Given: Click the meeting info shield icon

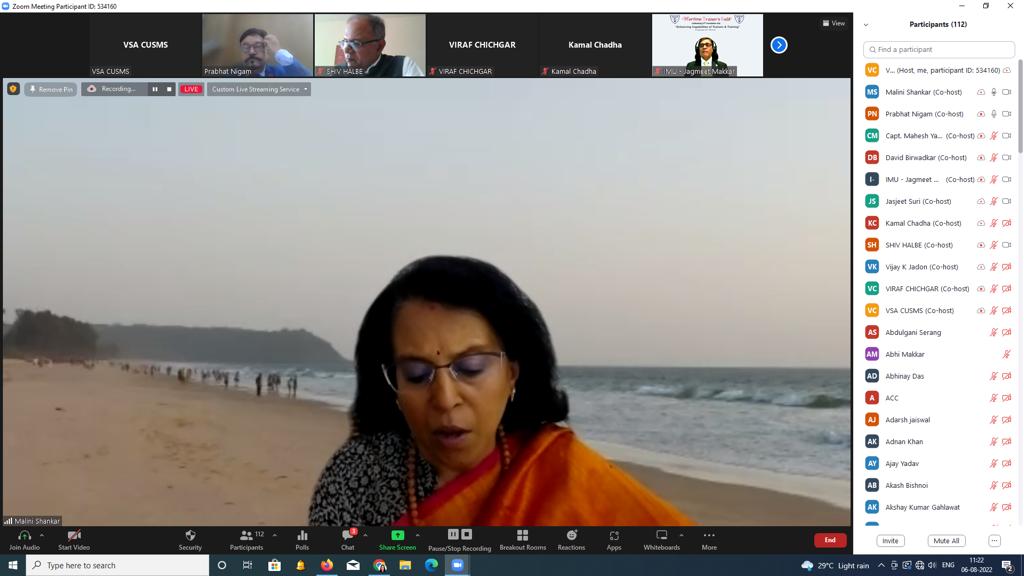Looking at the screenshot, I should click(x=13, y=89).
